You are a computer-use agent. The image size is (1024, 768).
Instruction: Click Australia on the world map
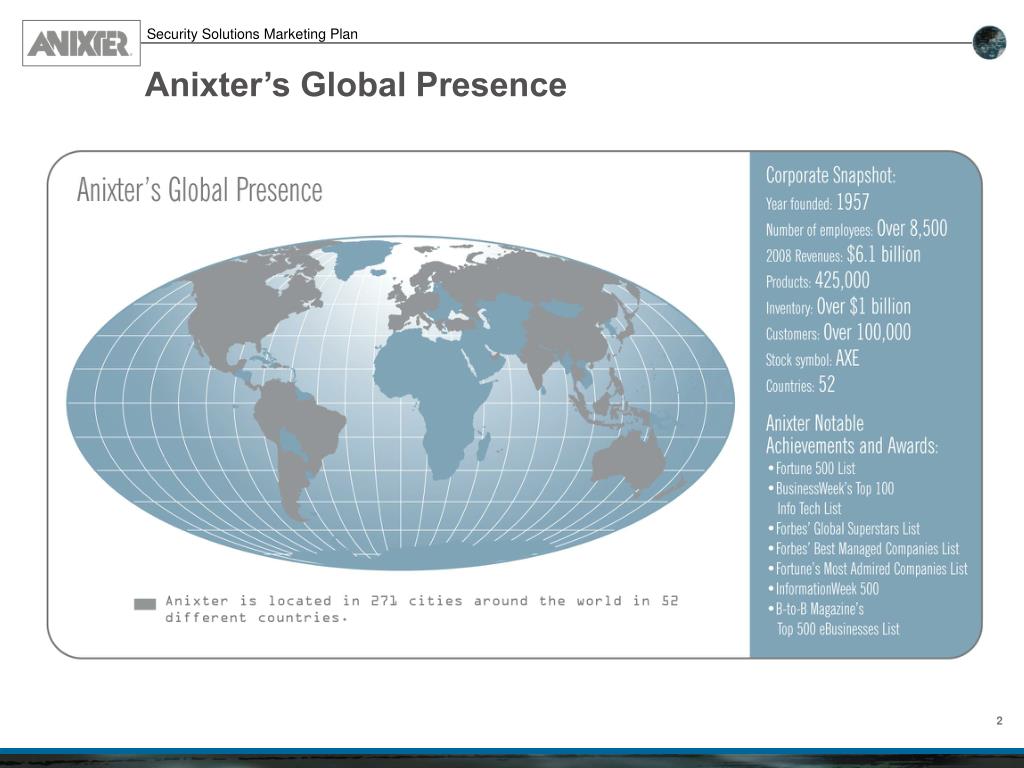pyautogui.click(x=630, y=462)
